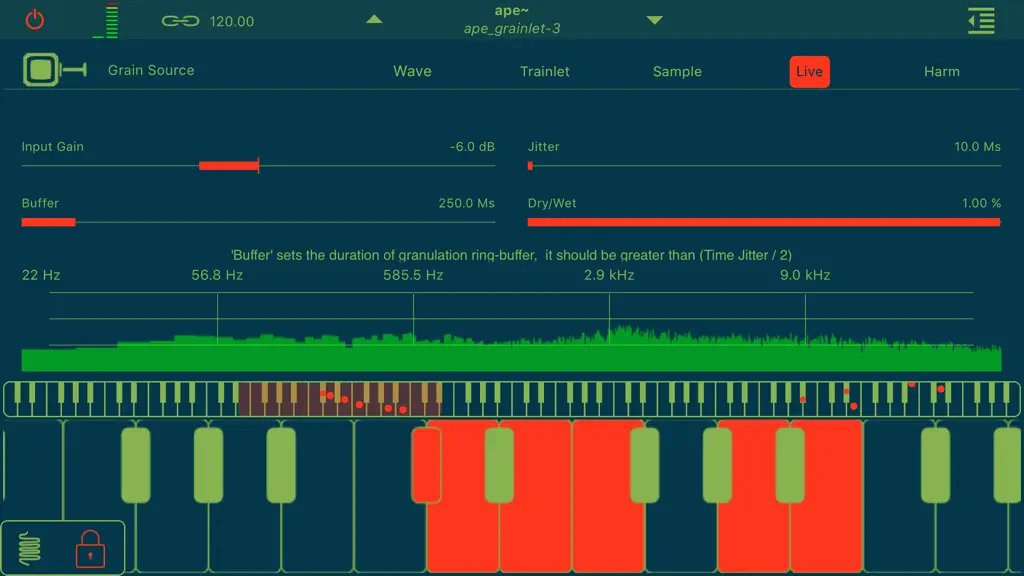
Task: Select next preset with down arrow
Action: pyautogui.click(x=654, y=20)
